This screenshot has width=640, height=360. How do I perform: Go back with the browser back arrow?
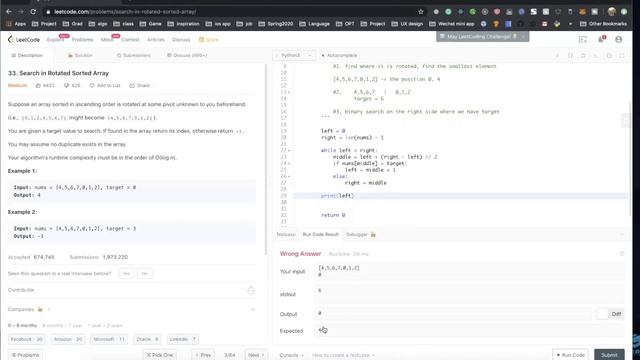click(x=9, y=12)
